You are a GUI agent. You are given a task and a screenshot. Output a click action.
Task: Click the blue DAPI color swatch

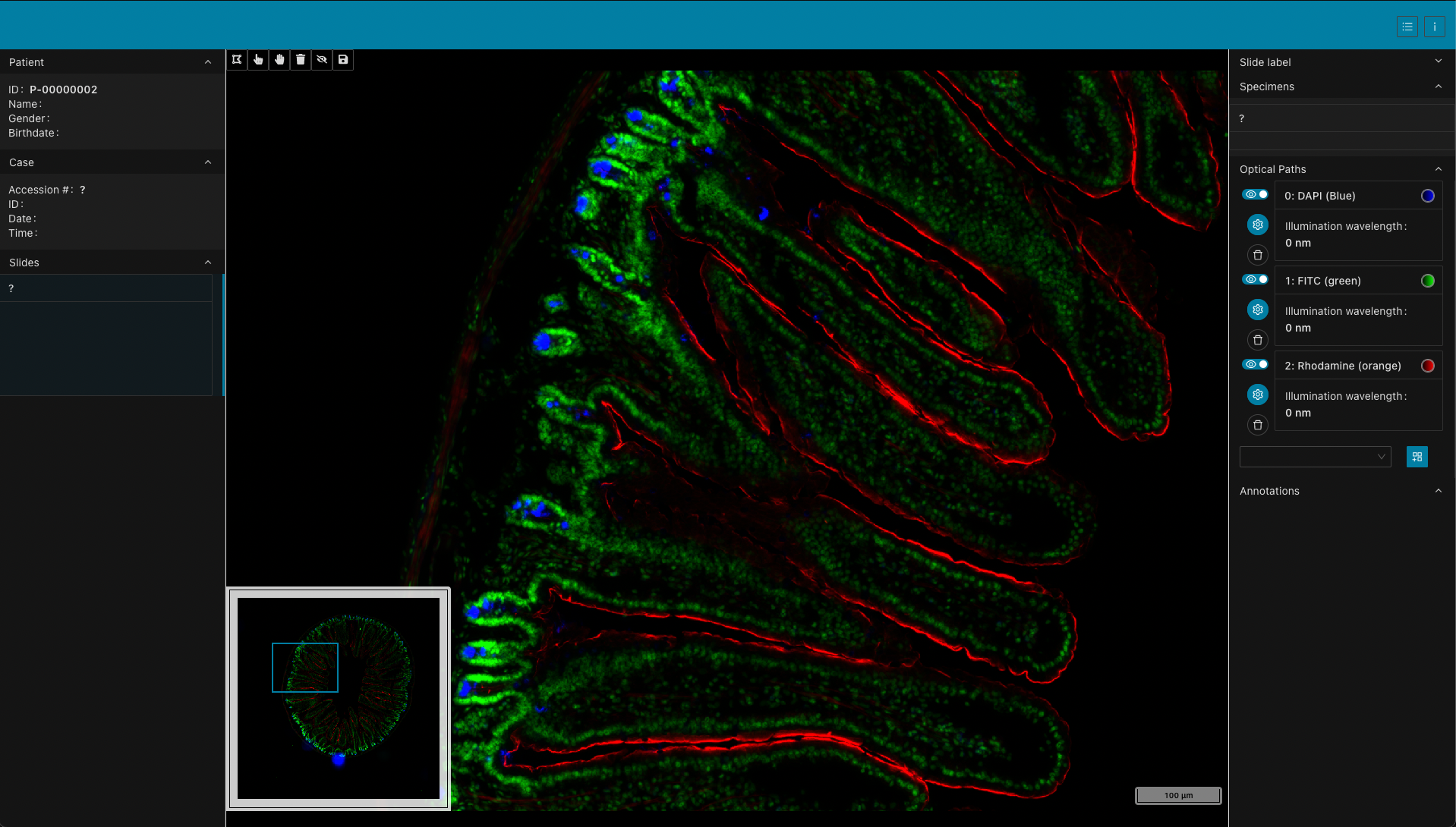(1428, 196)
